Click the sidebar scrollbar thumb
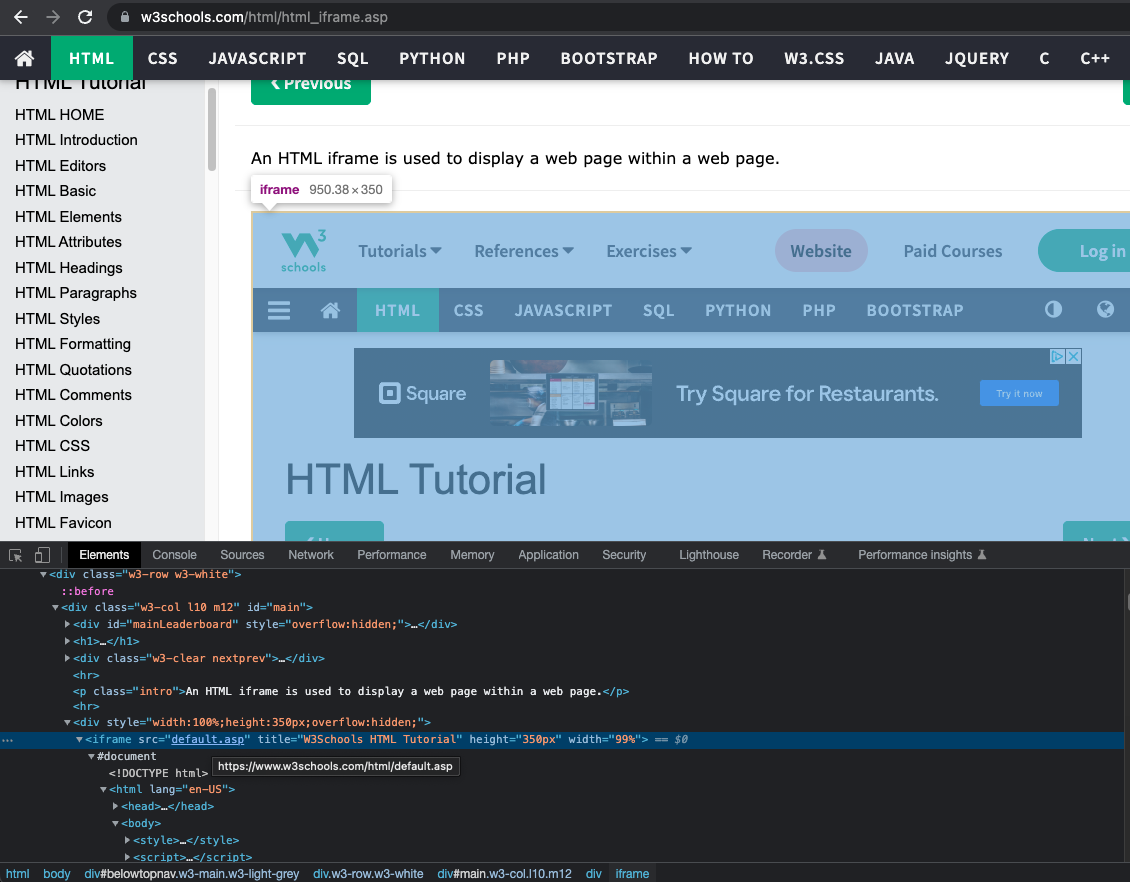Image resolution: width=1130 pixels, height=882 pixels. click(212, 130)
